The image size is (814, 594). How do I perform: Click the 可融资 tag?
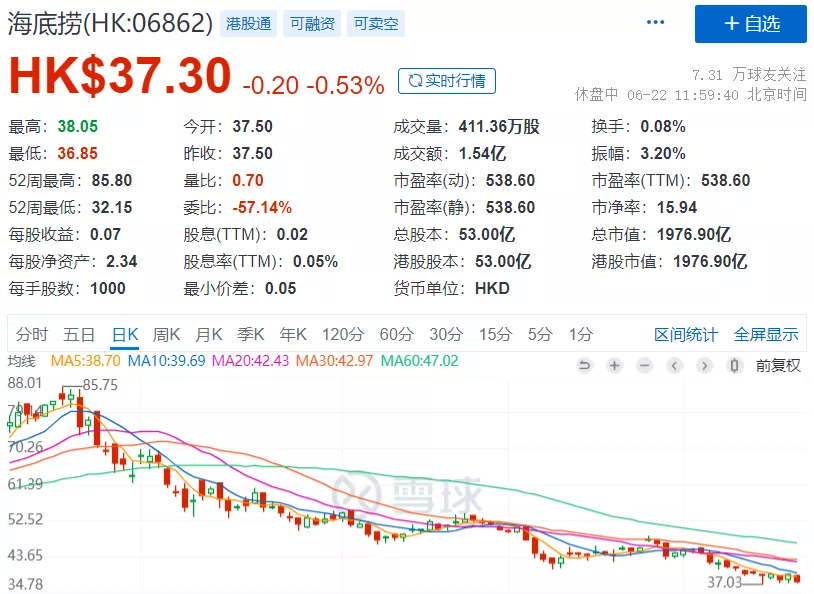point(312,24)
